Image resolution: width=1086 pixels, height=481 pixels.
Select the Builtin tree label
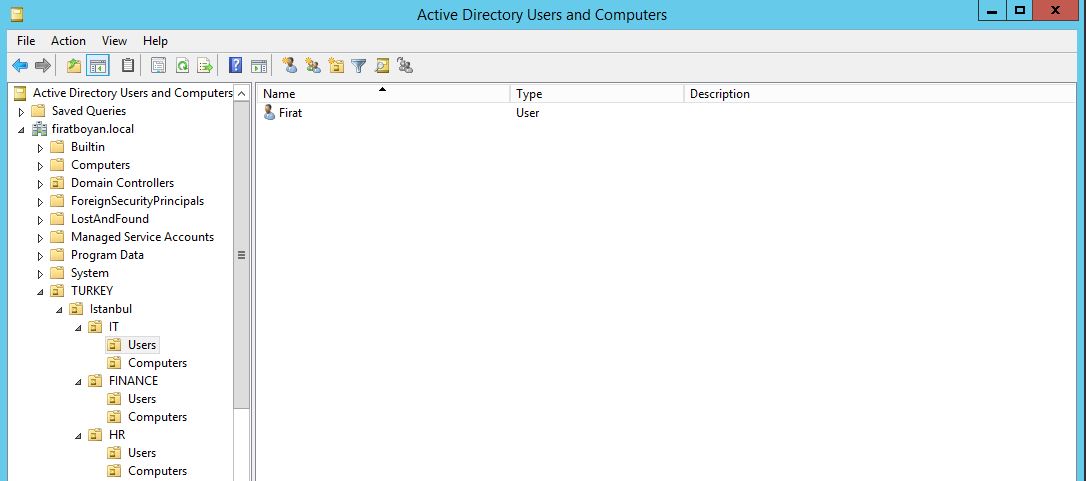88,147
